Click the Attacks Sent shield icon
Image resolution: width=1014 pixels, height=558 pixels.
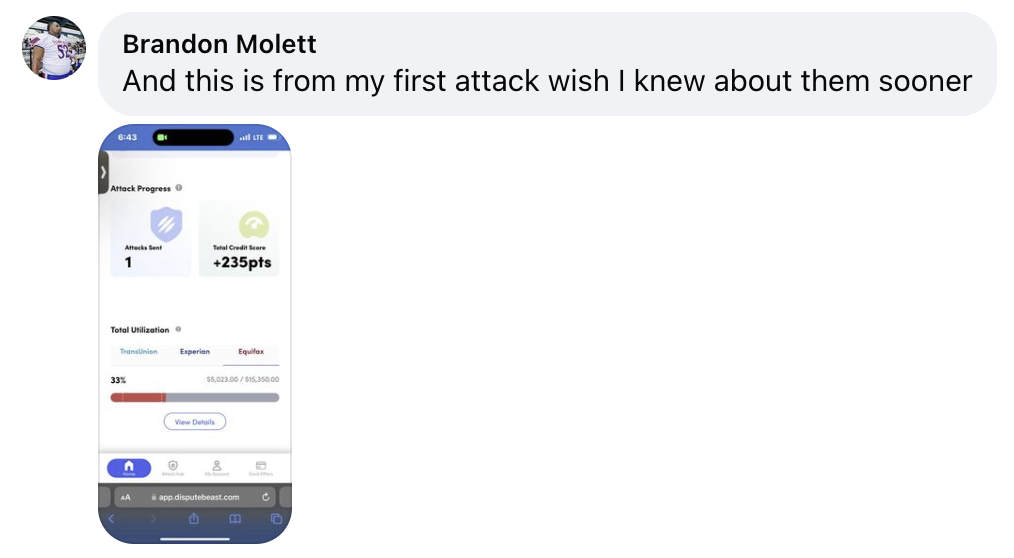point(166,225)
